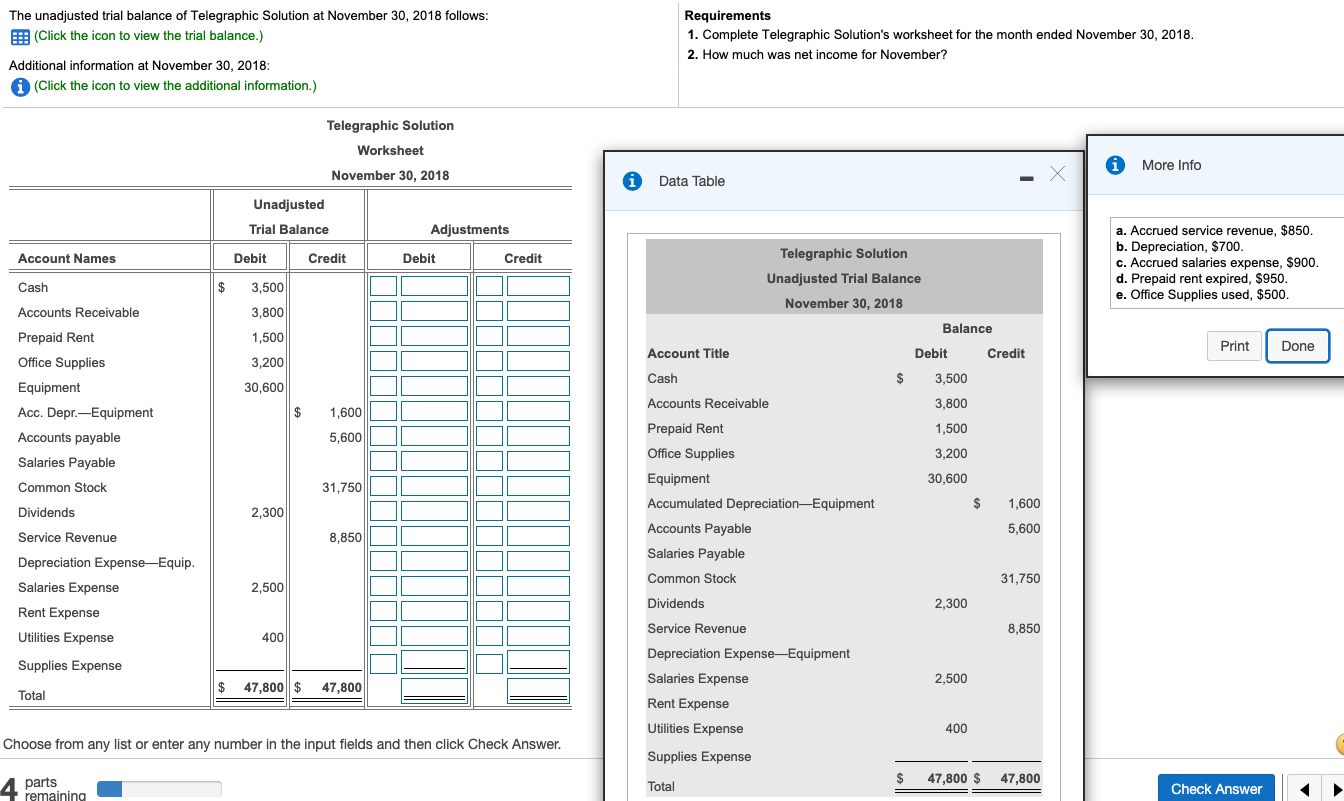The height and width of the screenshot is (801, 1344).
Task: Close the Data Table popup
Action: tap(1057, 175)
